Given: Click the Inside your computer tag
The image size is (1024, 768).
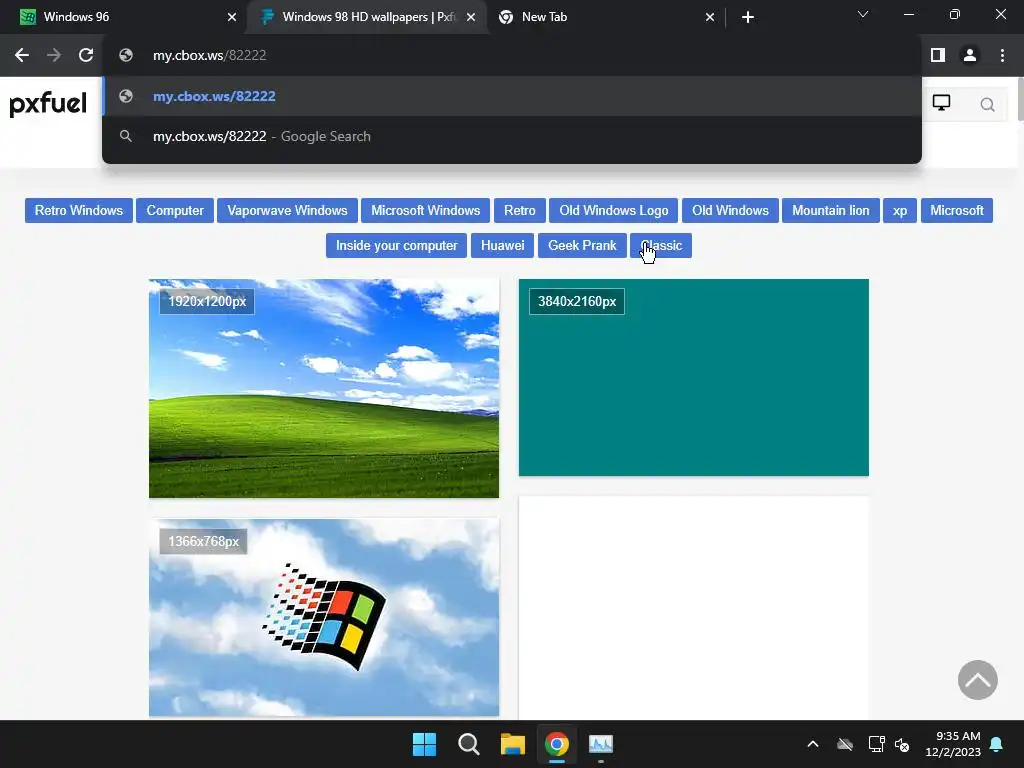Looking at the screenshot, I should pyautogui.click(x=396, y=246).
